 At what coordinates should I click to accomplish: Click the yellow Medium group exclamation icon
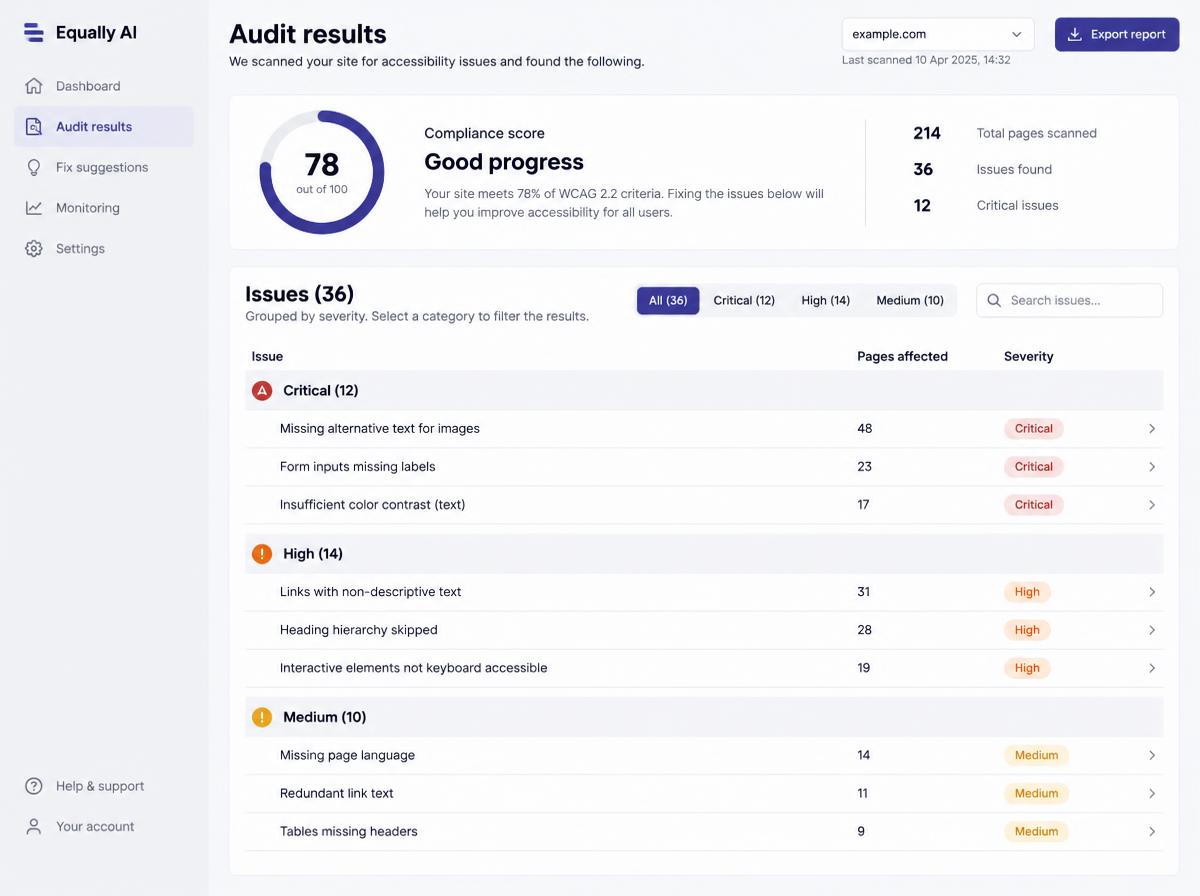(x=262, y=717)
